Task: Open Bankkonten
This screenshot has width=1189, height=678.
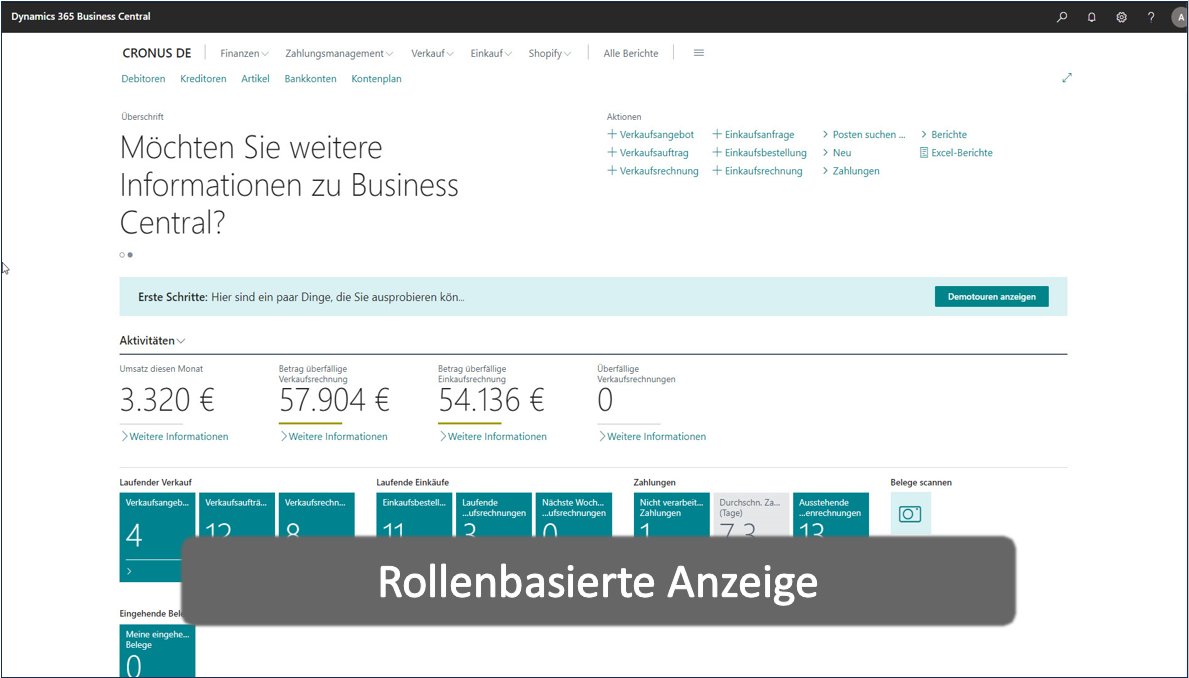Action: [310, 79]
